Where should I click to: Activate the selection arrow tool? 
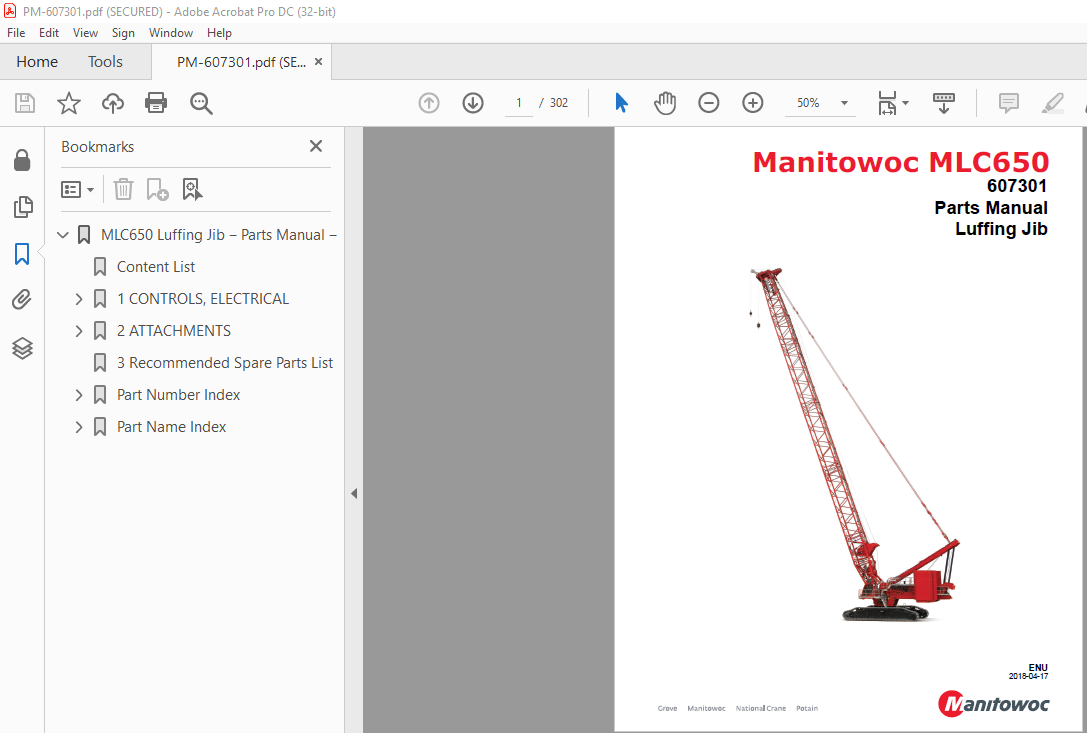click(x=621, y=103)
